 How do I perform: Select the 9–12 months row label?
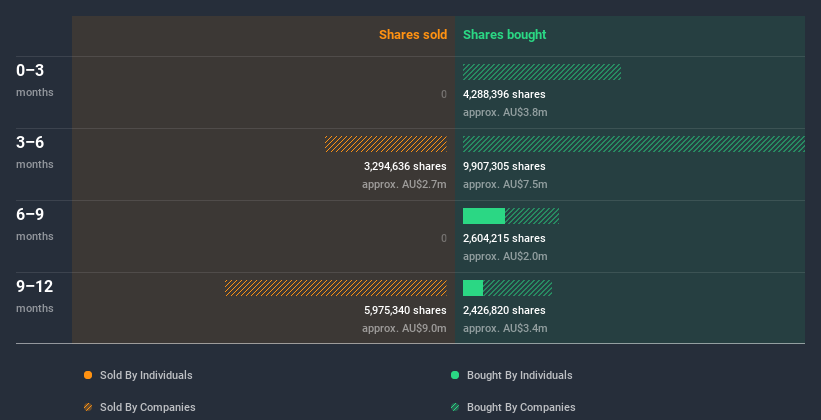click(34, 287)
